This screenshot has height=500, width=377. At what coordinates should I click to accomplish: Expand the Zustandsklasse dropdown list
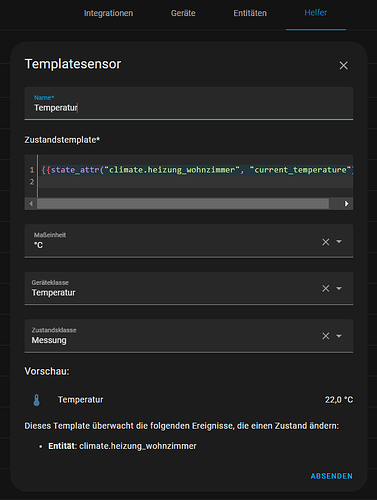[x=339, y=336]
